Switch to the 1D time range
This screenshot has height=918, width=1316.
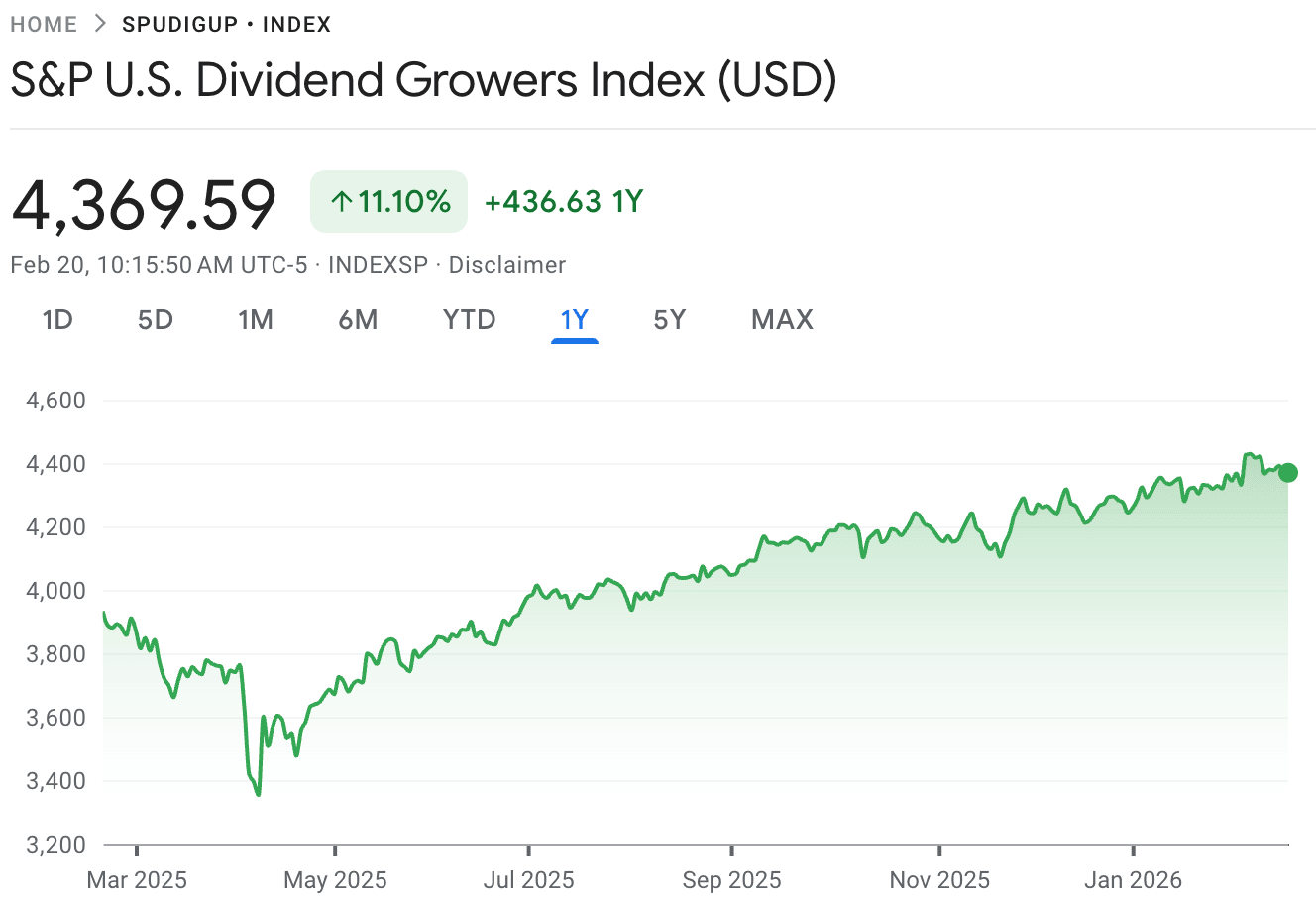[56, 319]
